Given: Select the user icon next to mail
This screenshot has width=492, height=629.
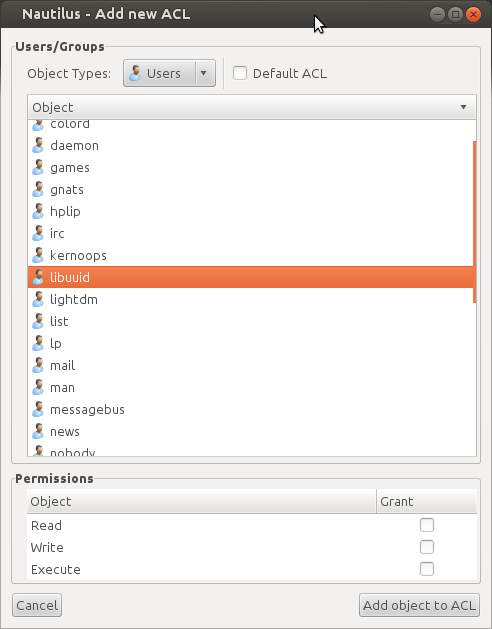Looking at the screenshot, I should tap(38, 365).
